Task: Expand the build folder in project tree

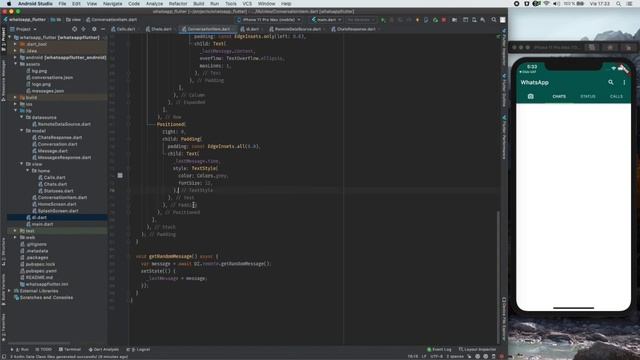Action: coord(16,98)
